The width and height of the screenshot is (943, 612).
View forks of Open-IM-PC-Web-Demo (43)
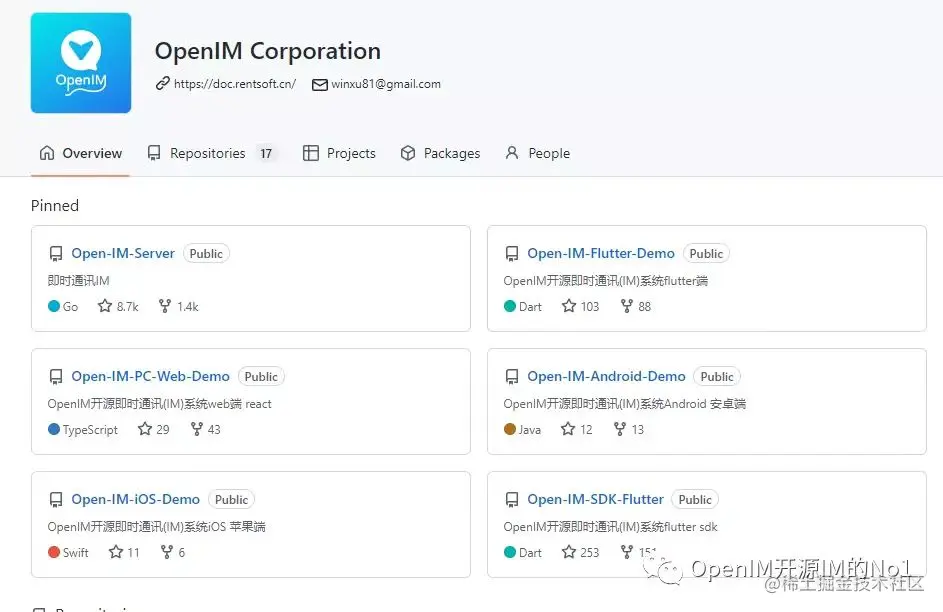pyautogui.click(x=205, y=429)
